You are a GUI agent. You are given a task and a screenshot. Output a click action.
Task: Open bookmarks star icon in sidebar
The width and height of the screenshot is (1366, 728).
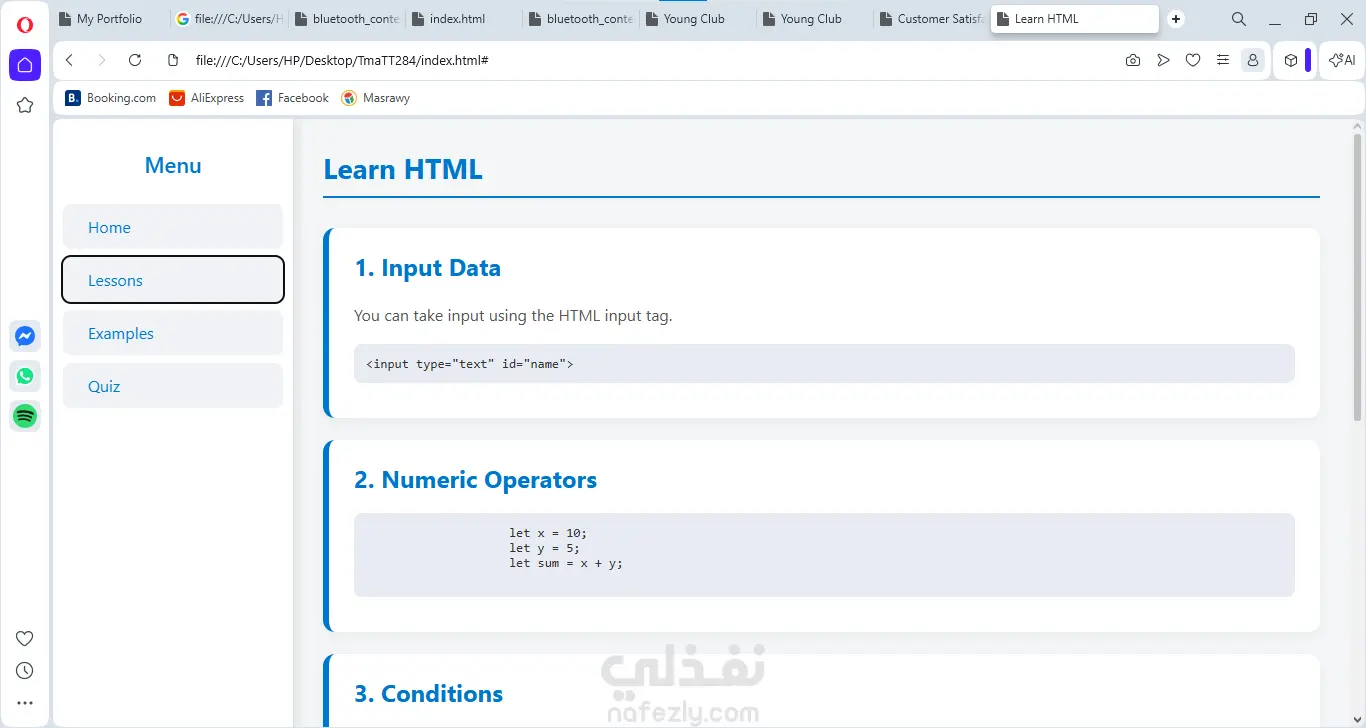[25, 105]
